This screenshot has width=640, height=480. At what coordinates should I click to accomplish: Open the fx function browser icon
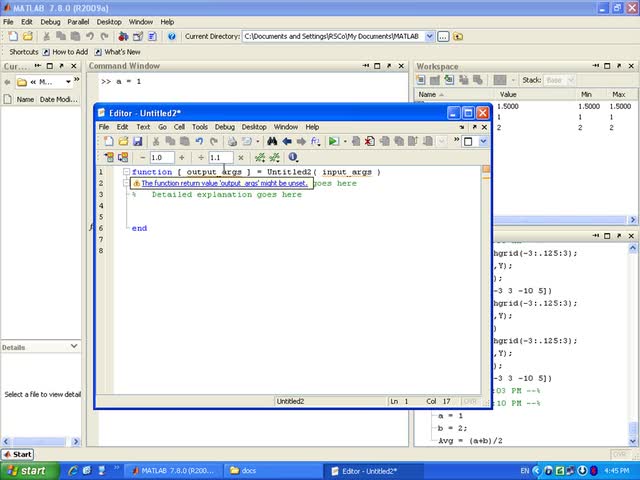[315, 141]
